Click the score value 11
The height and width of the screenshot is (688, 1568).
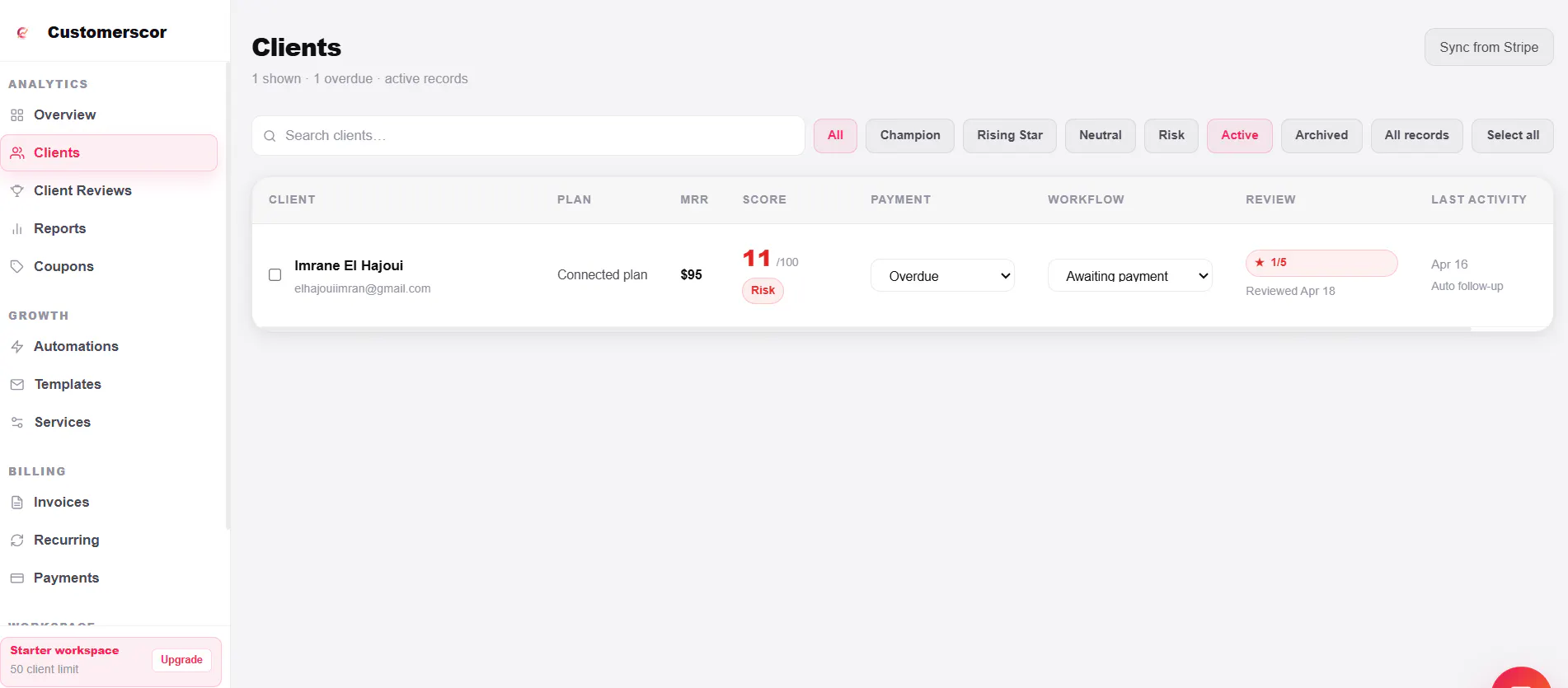tap(757, 259)
